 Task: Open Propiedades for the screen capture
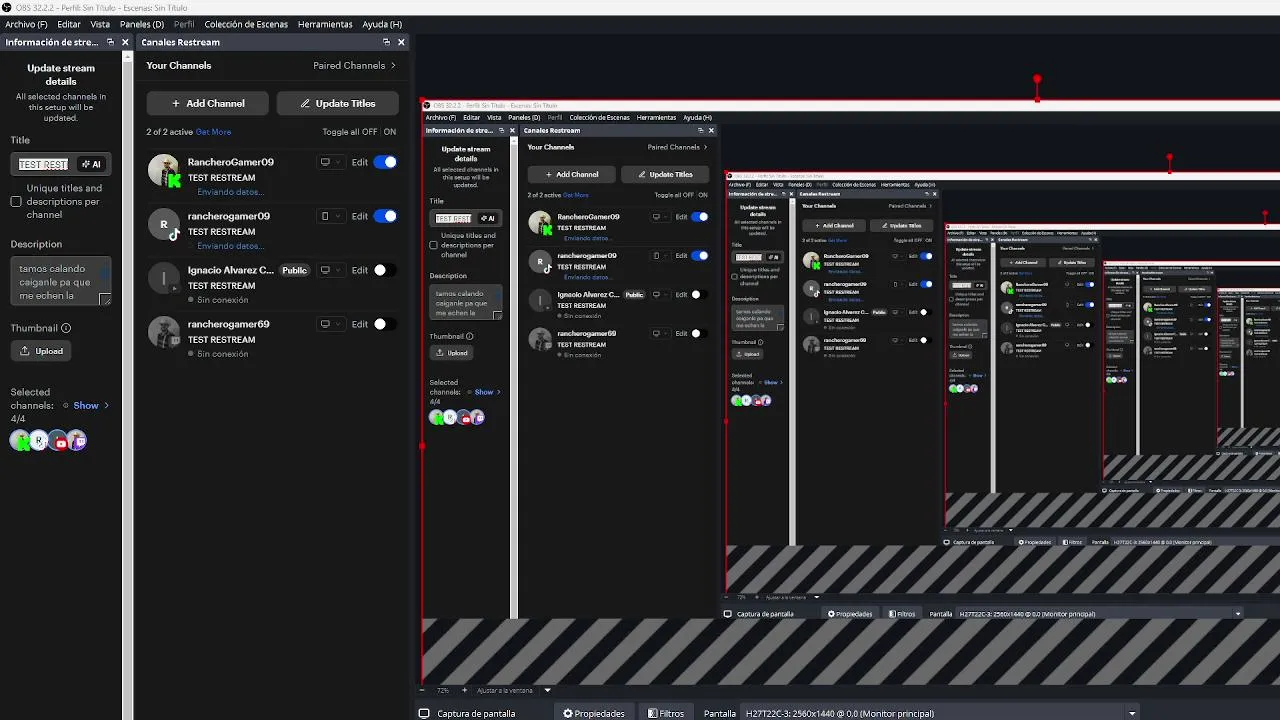tap(594, 713)
